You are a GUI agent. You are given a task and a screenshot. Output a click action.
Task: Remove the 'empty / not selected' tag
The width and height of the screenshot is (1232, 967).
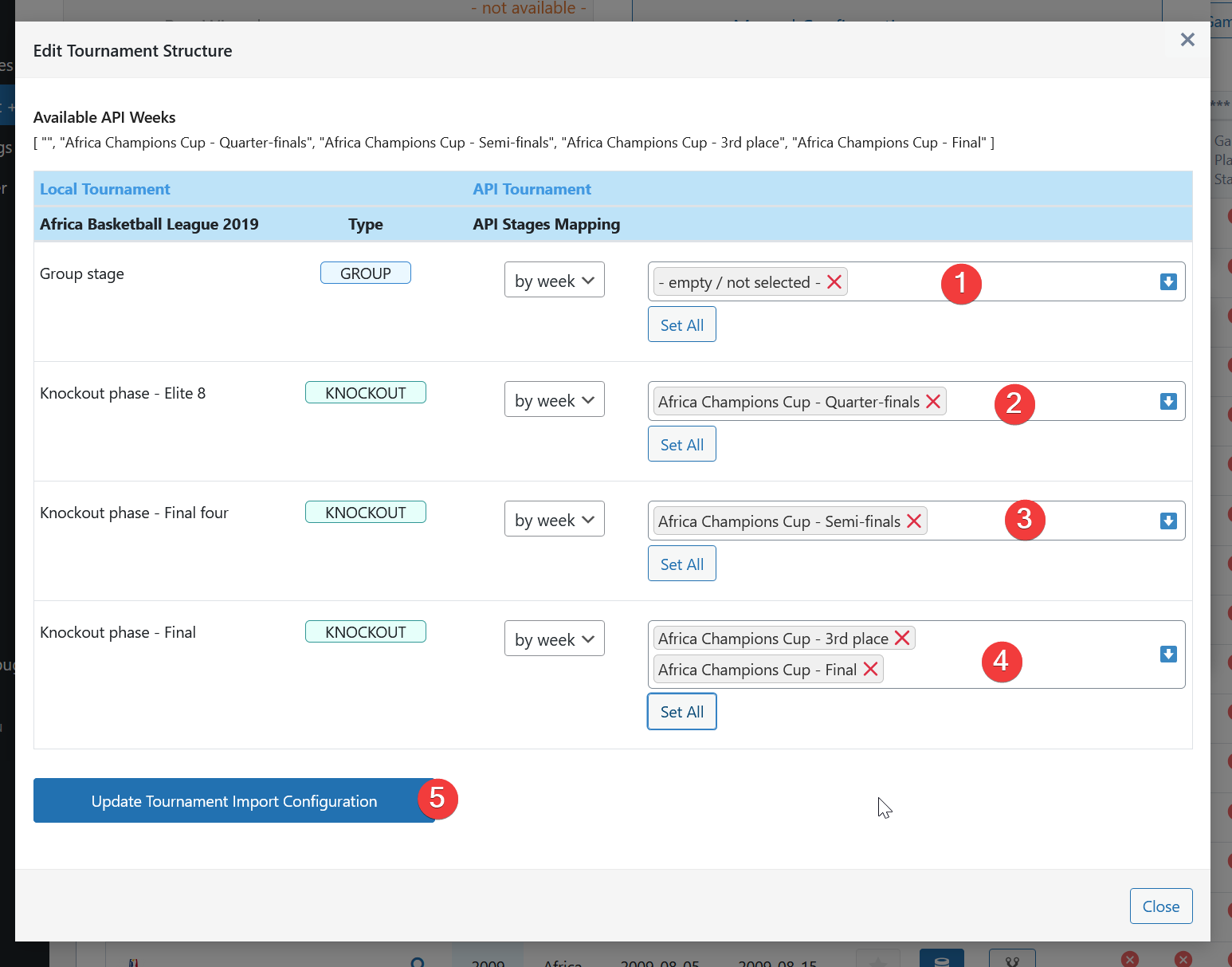[834, 282]
